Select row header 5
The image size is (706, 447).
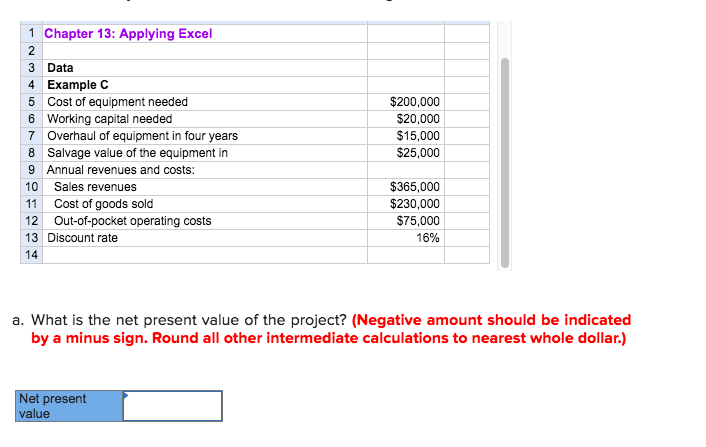(32, 102)
